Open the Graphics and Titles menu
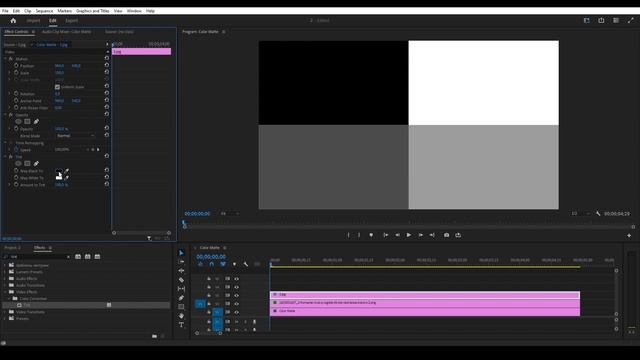This screenshot has width=640, height=360. (x=93, y=11)
